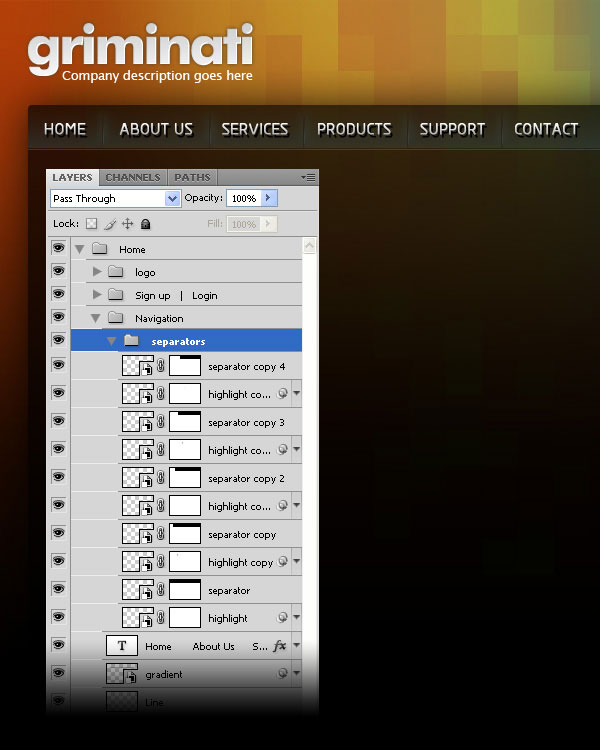Toggle visibility of the separators group
The image size is (600, 750).
pyautogui.click(x=58, y=341)
